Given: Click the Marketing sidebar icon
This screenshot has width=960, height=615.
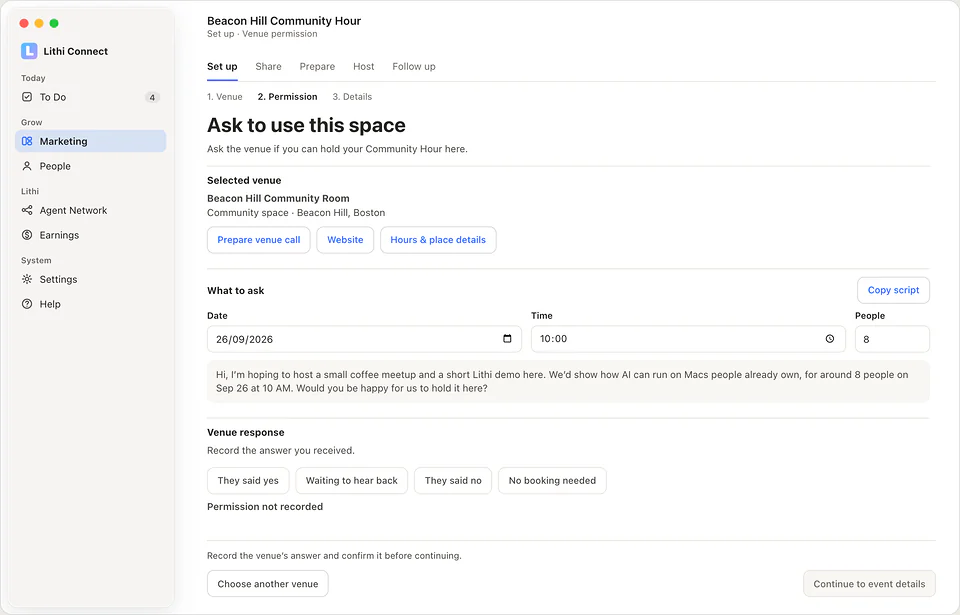Looking at the screenshot, I should [27, 141].
